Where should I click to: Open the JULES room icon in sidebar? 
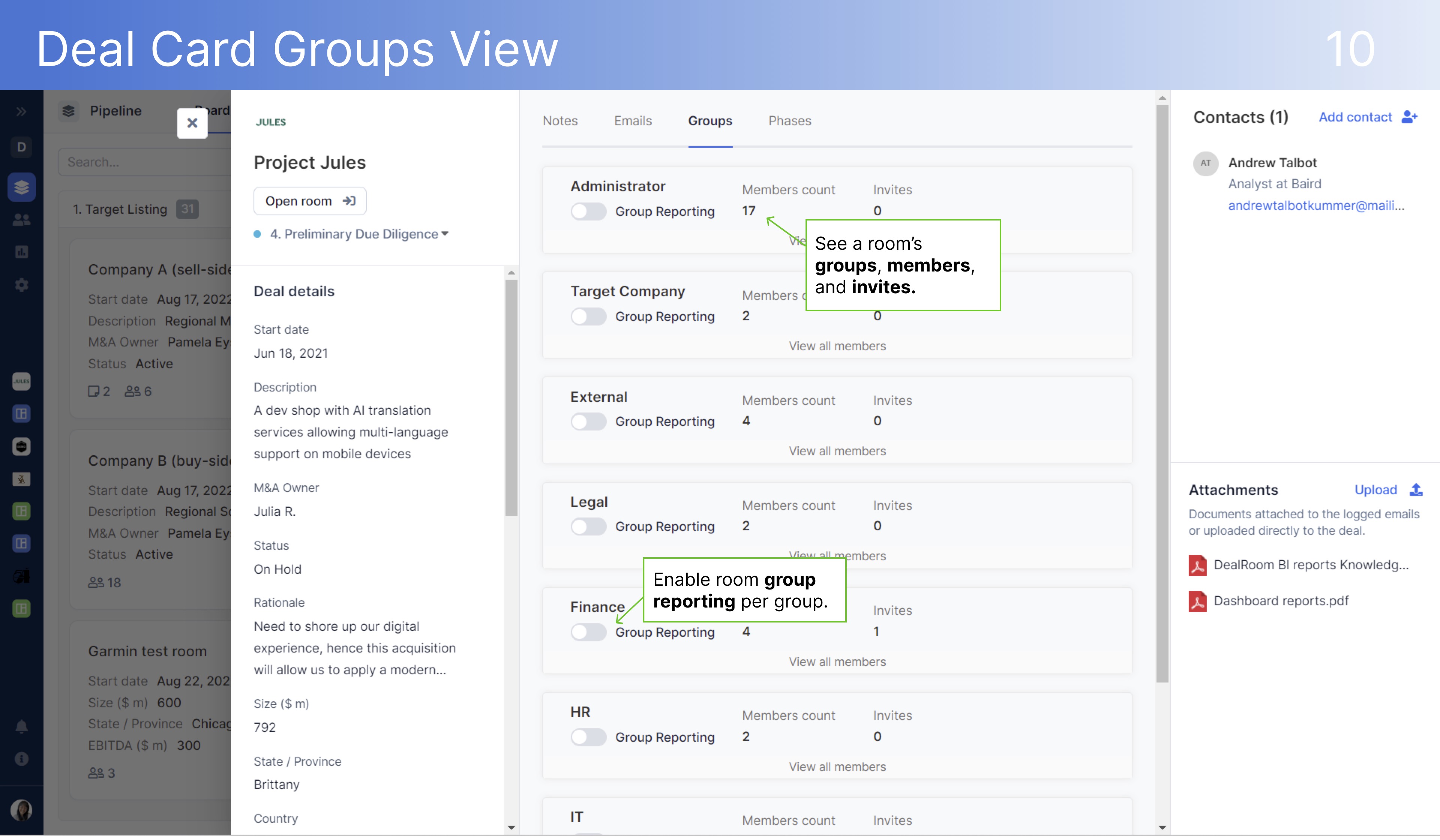point(21,382)
